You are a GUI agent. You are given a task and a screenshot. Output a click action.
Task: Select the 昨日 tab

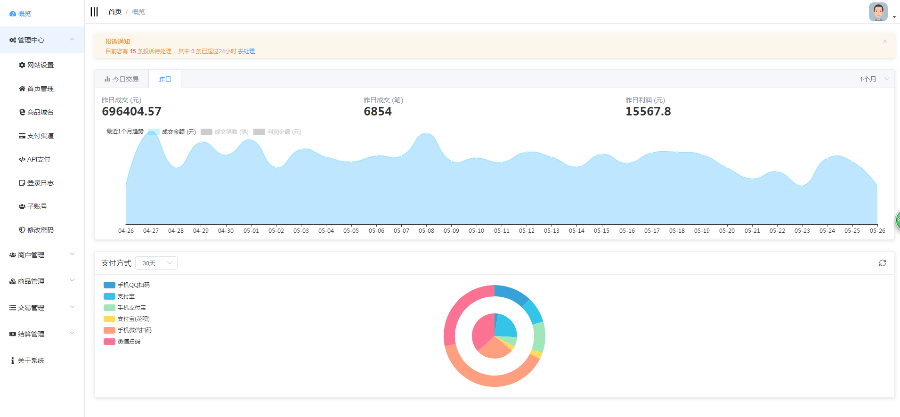165,79
